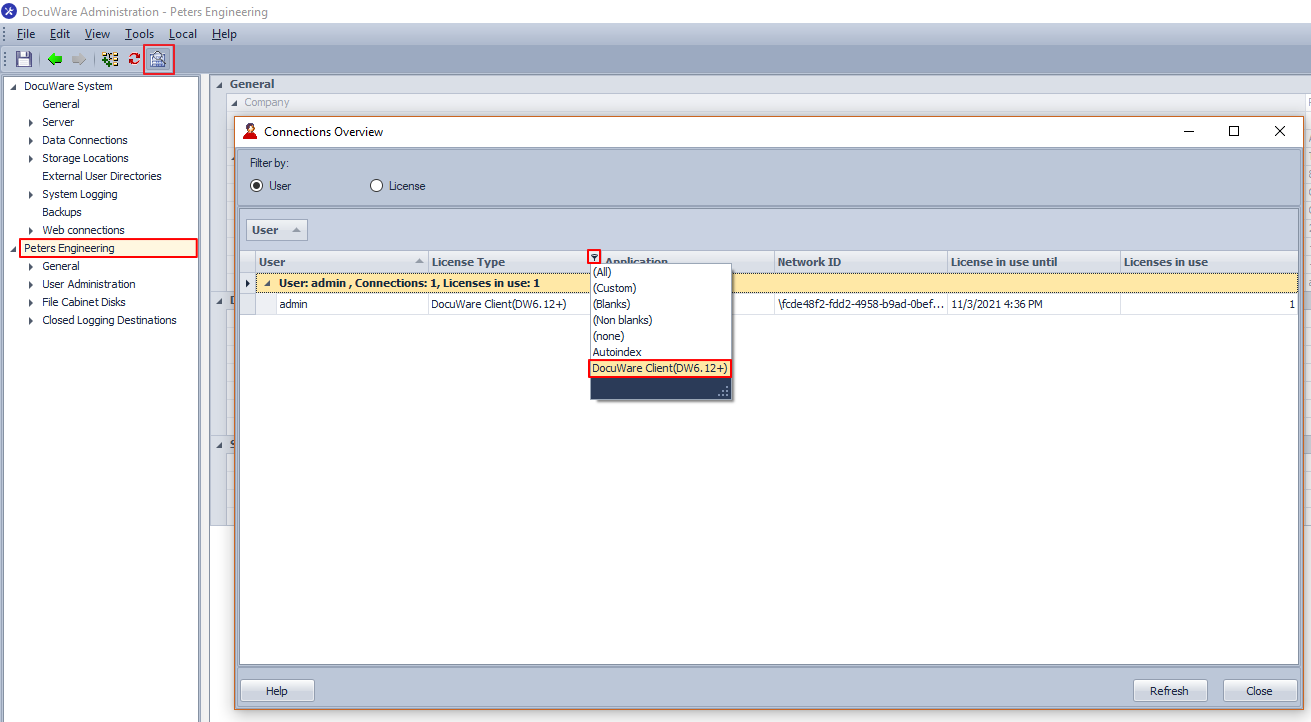The height and width of the screenshot is (722, 1311).
Task: Click the expand tree nodes toolbar icon
Action: tap(110, 59)
